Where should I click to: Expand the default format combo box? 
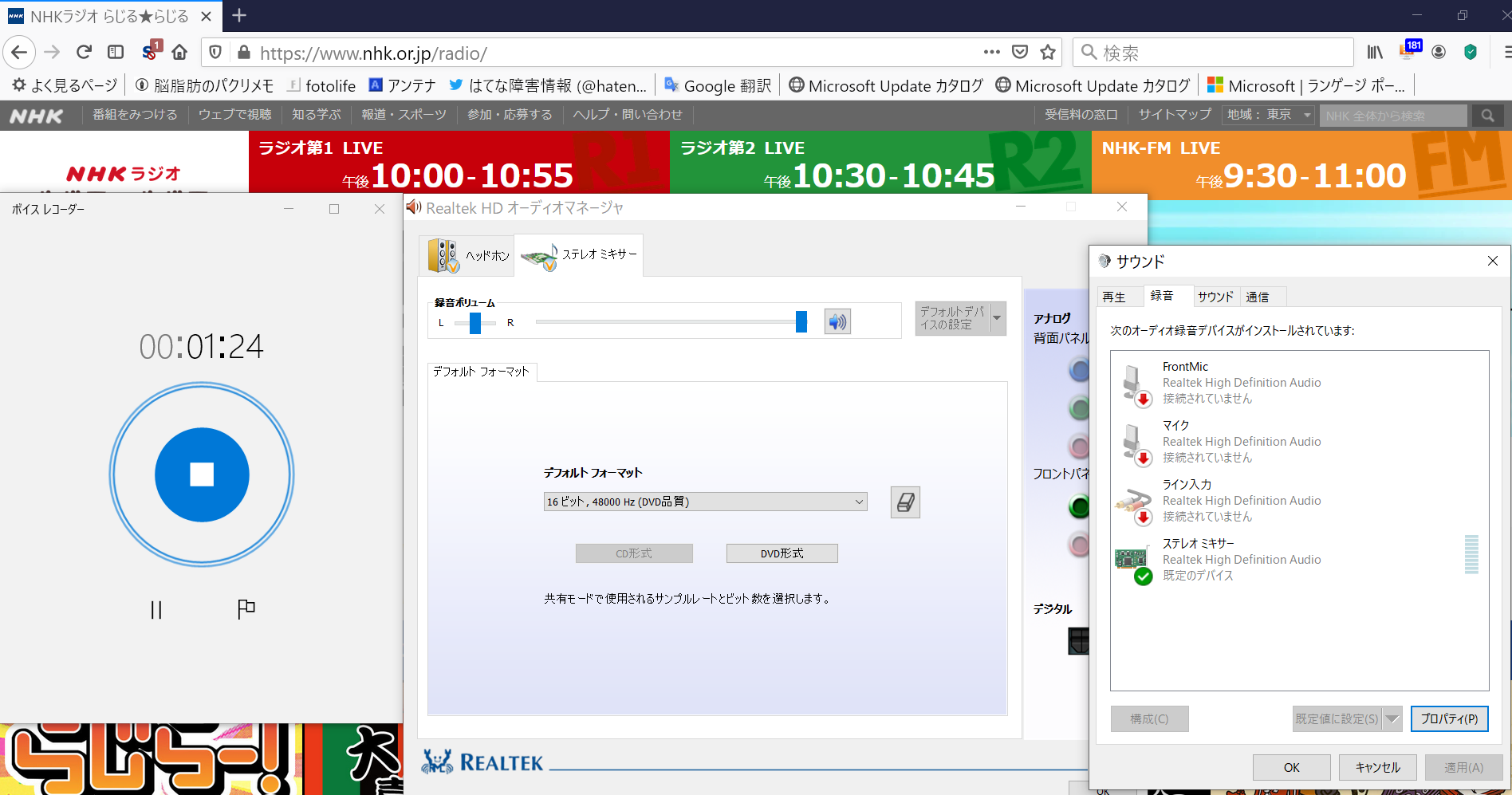706,502
